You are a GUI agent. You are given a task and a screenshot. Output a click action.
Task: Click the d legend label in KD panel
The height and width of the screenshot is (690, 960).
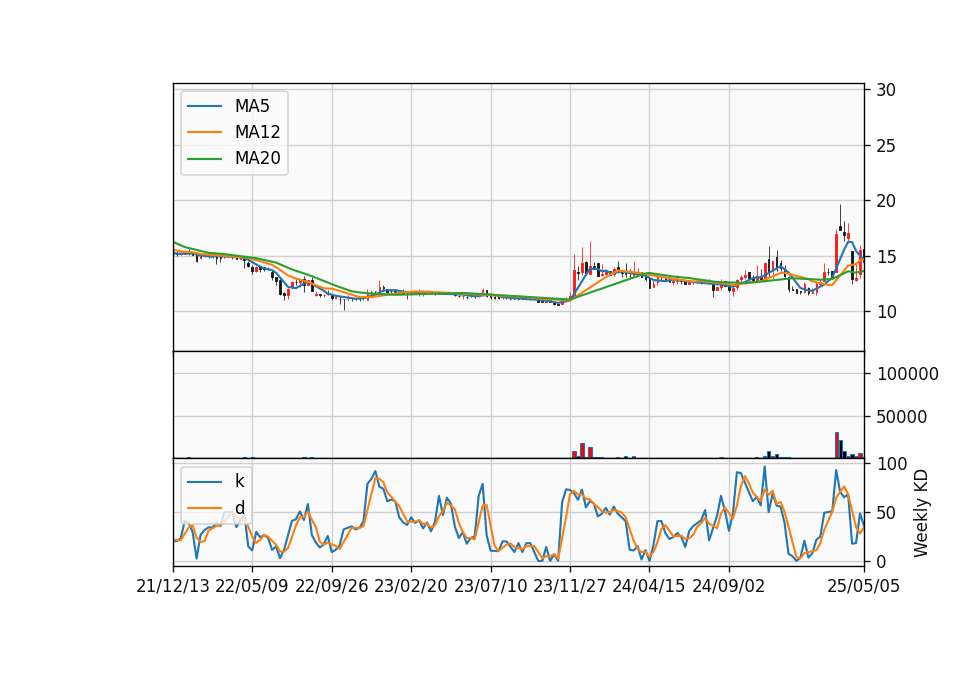tap(239, 508)
